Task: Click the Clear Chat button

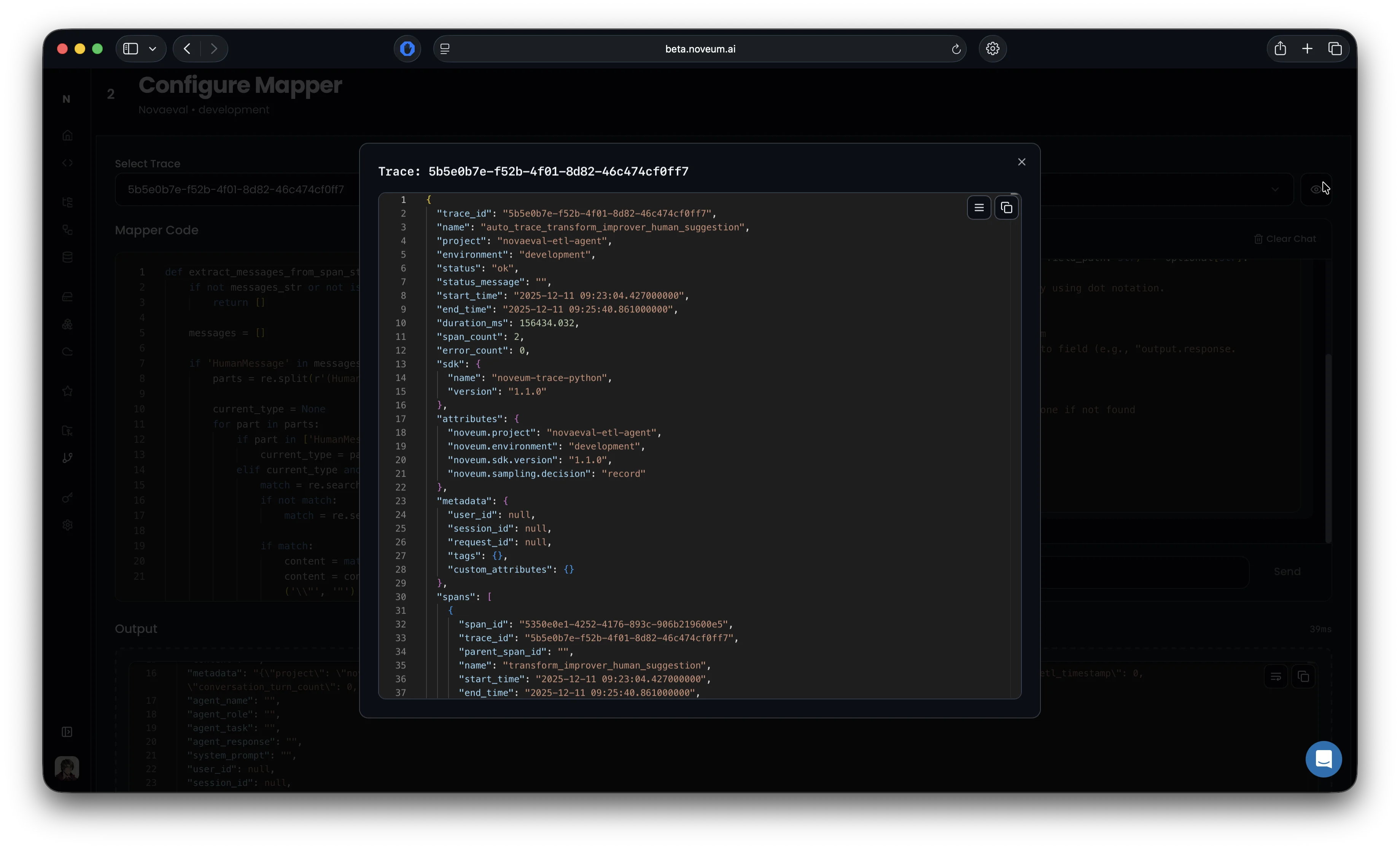Action: click(x=1285, y=239)
